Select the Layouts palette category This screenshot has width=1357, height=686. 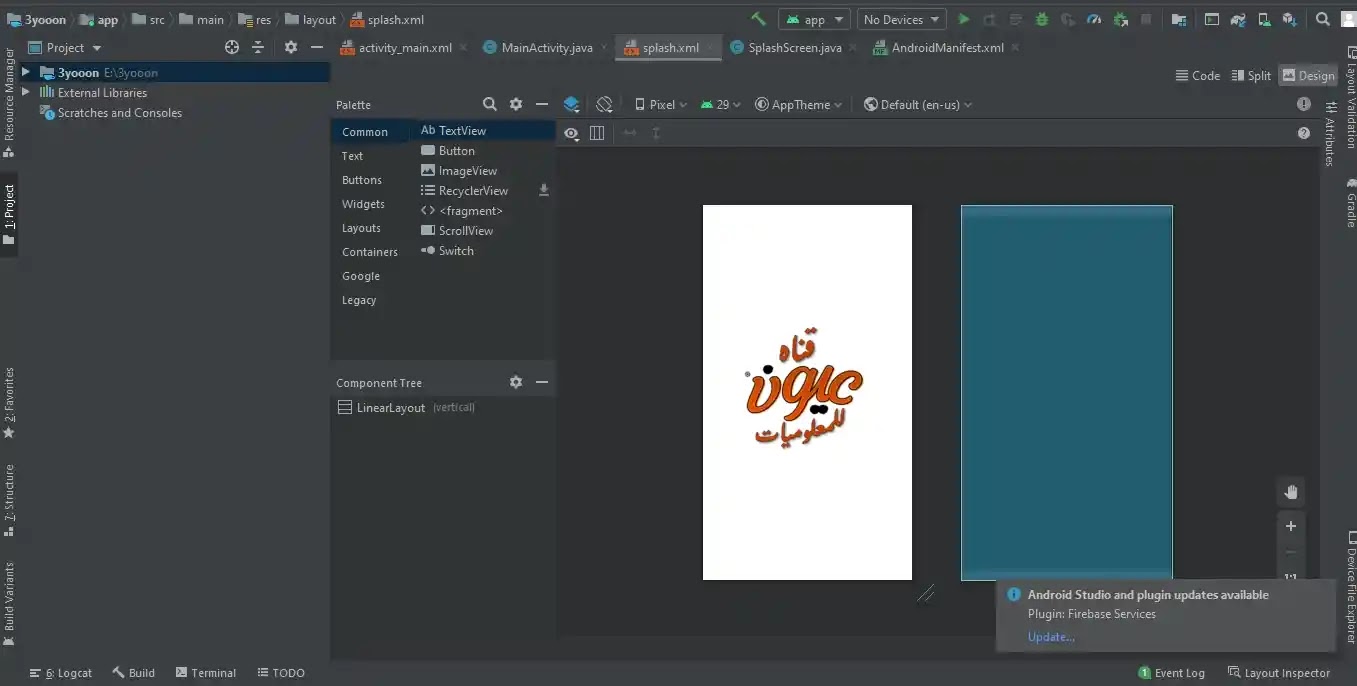coord(361,228)
